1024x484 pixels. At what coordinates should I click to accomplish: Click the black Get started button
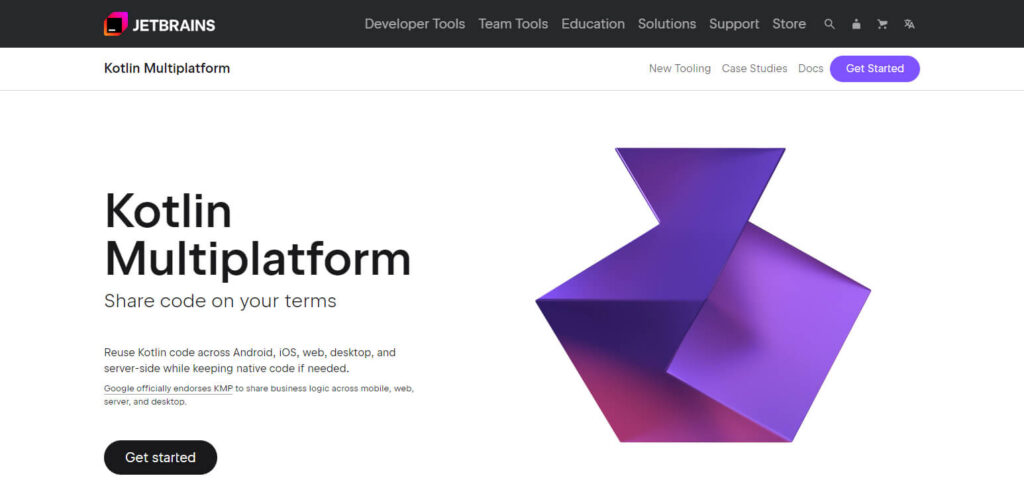pyautogui.click(x=161, y=457)
